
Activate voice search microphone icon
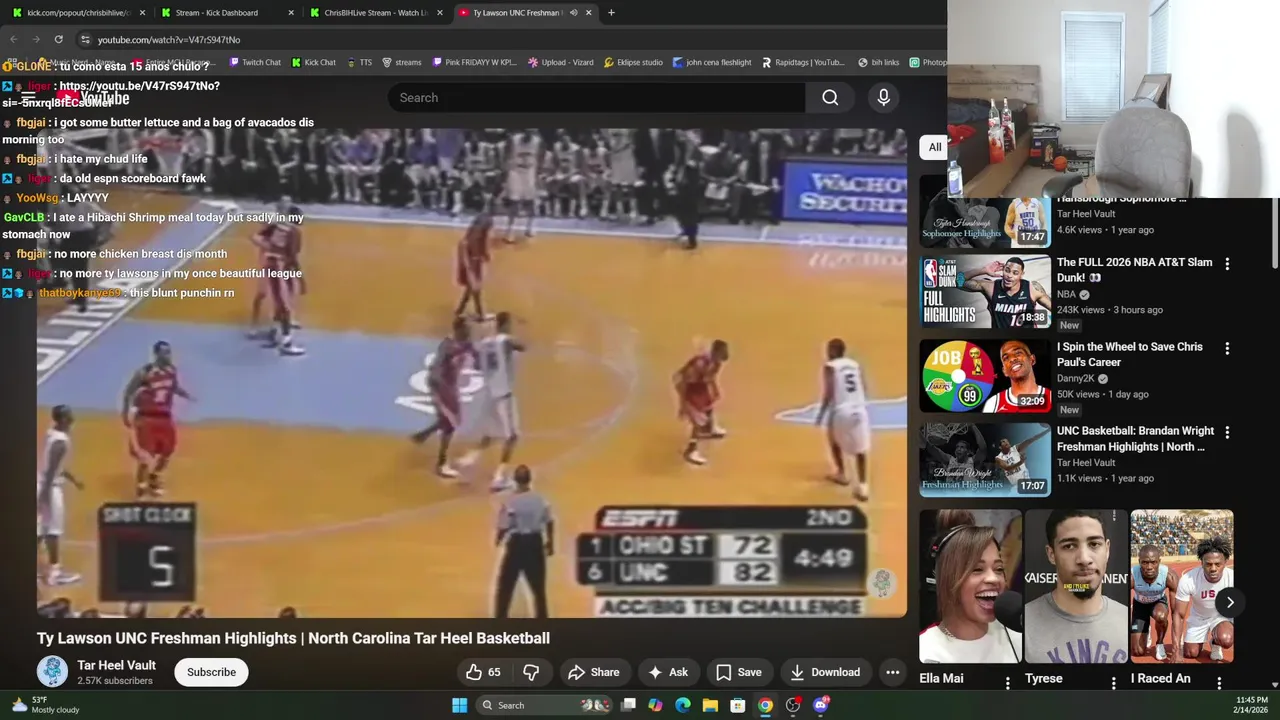pyautogui.click(x=883, y=97)
